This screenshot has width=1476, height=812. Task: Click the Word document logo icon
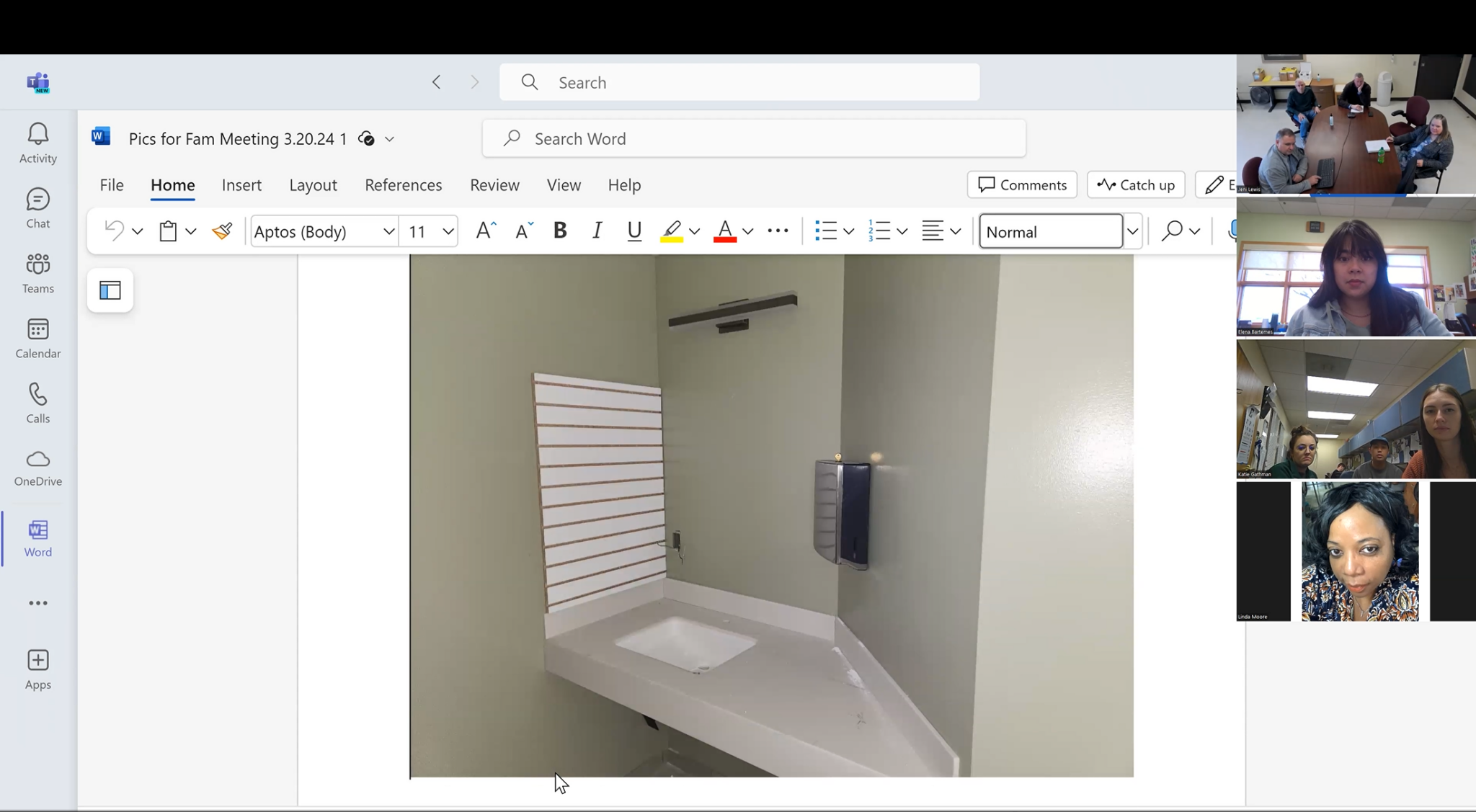coord(101,136)
